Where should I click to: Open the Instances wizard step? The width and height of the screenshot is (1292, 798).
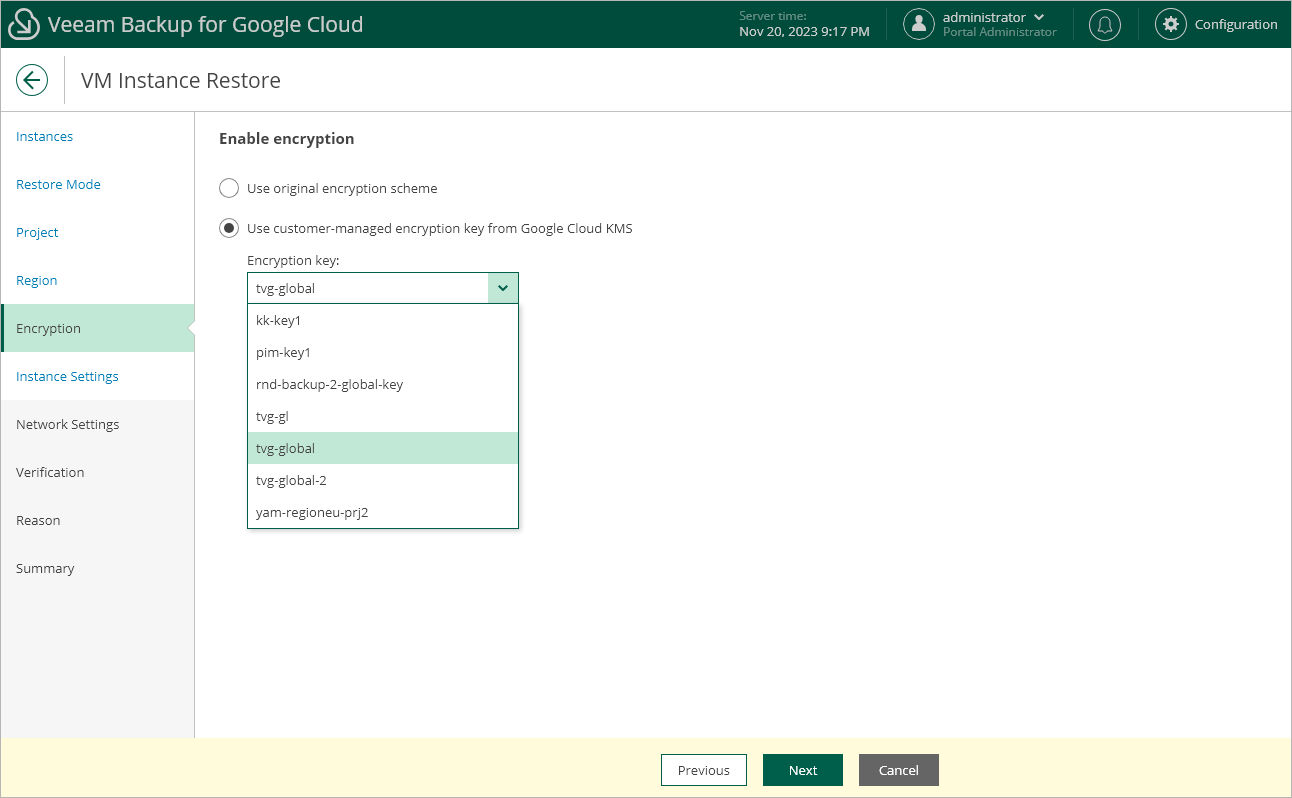pyautogui.click(x=98, y=136)
